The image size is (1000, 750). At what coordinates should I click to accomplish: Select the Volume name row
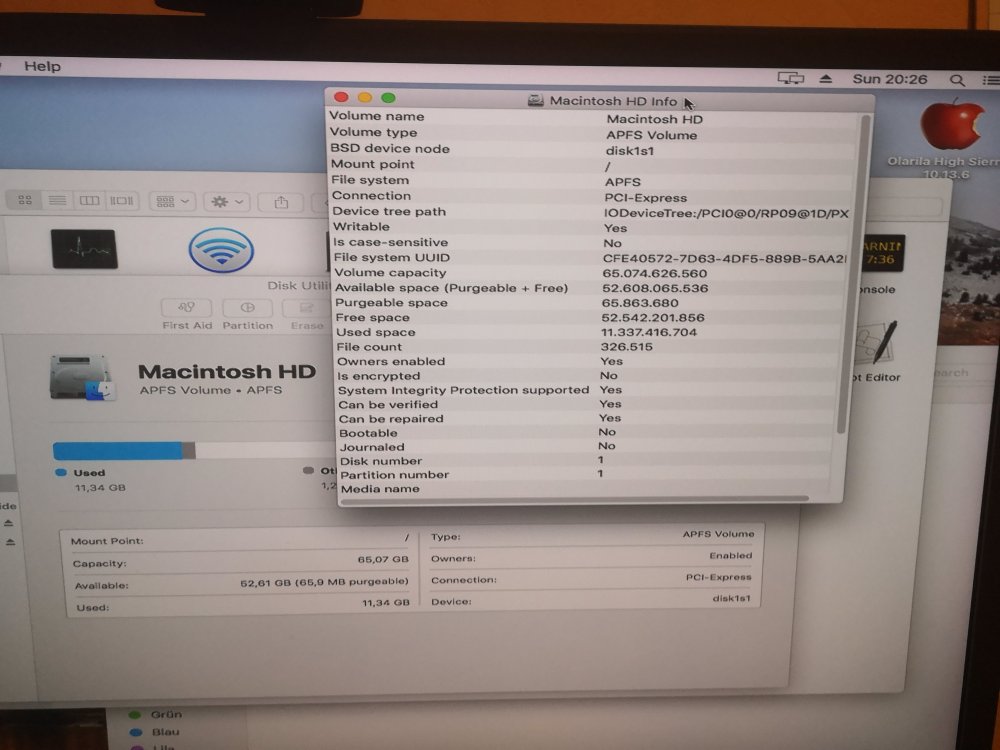(593, 117)
